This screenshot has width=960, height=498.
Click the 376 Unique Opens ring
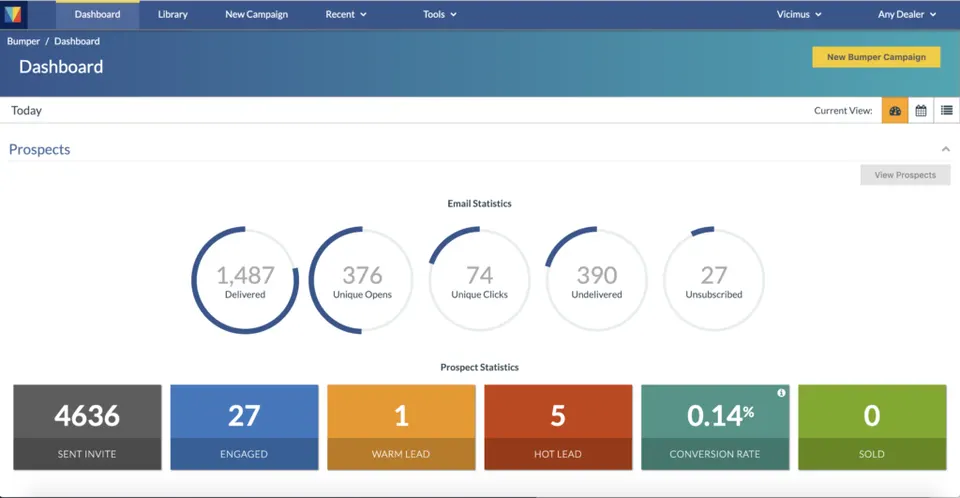pyautogui.click(x=362, y=280)
